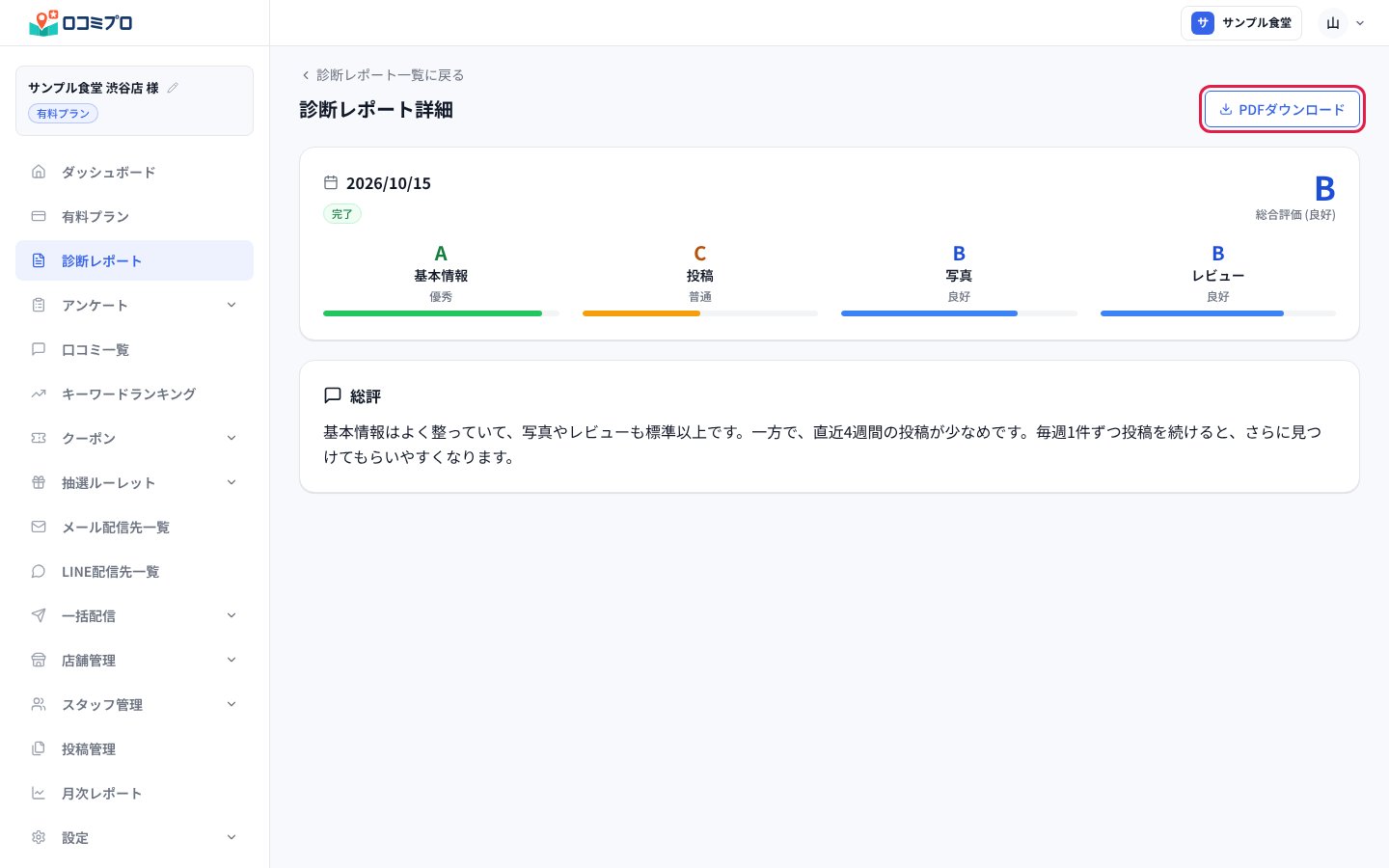Go back via 診断レポート一覧に戻る
The width and height of the screenshot is (1389, 868).
click(x=383, y=74)
